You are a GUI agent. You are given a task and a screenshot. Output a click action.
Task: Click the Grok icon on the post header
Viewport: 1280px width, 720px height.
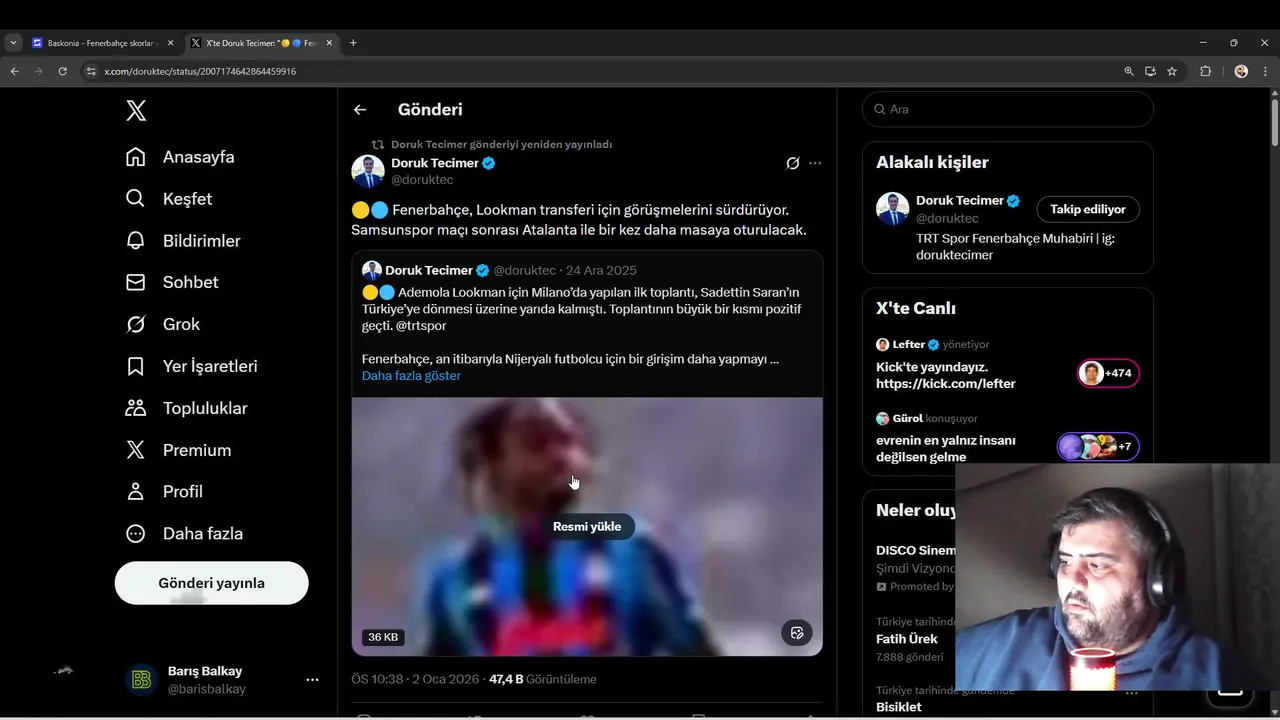[x=792, y=163]
